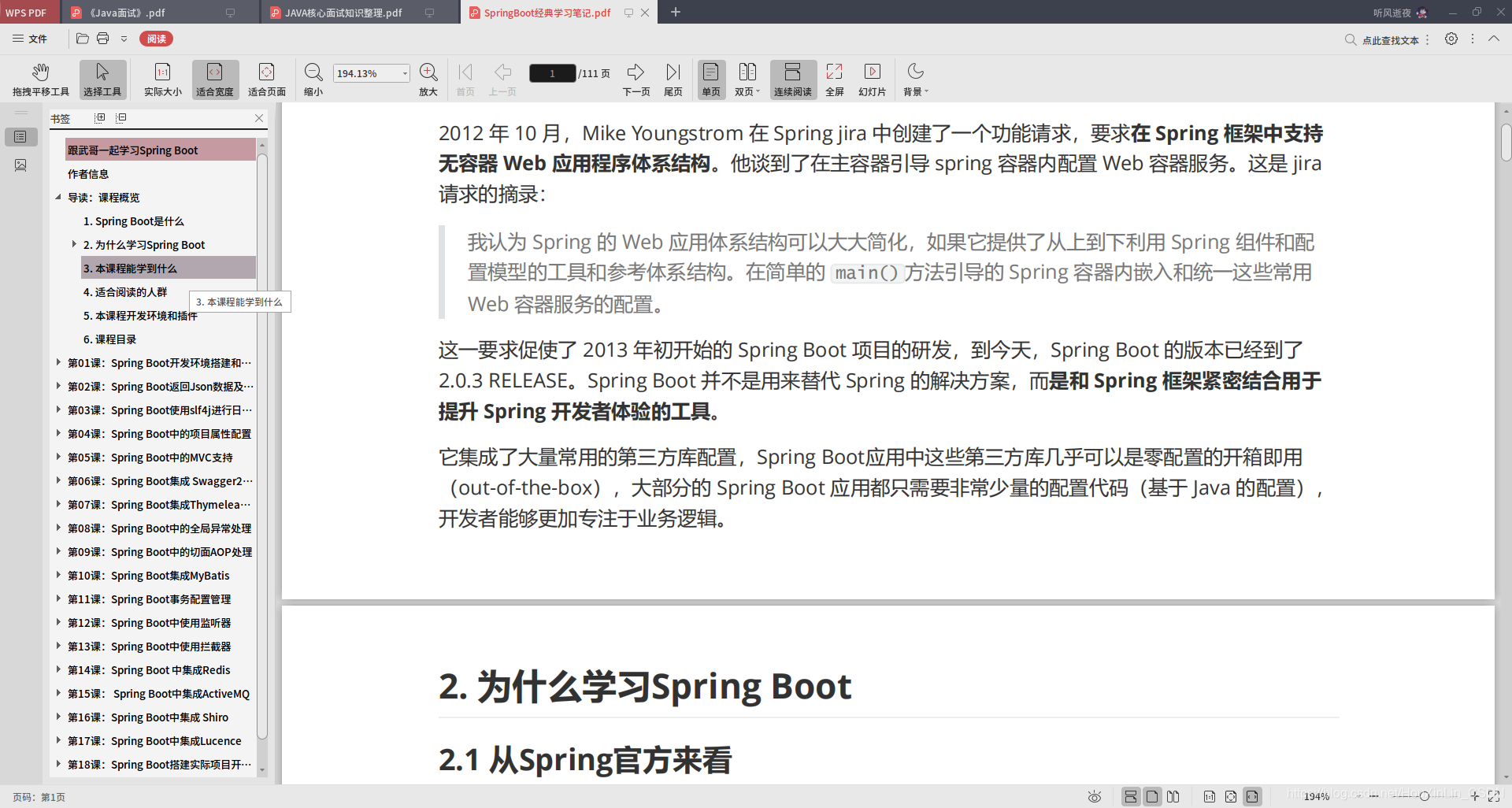Viewport: 1512px width, 808px height.
Task: Click status bar 1:1 actual size icon
Action: tap(1210, 796)
